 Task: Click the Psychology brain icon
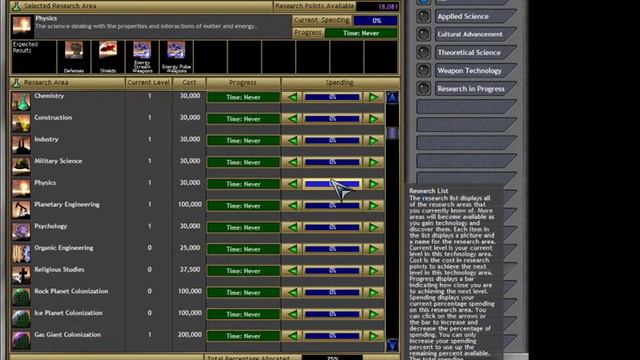click(x=21, y=231)
